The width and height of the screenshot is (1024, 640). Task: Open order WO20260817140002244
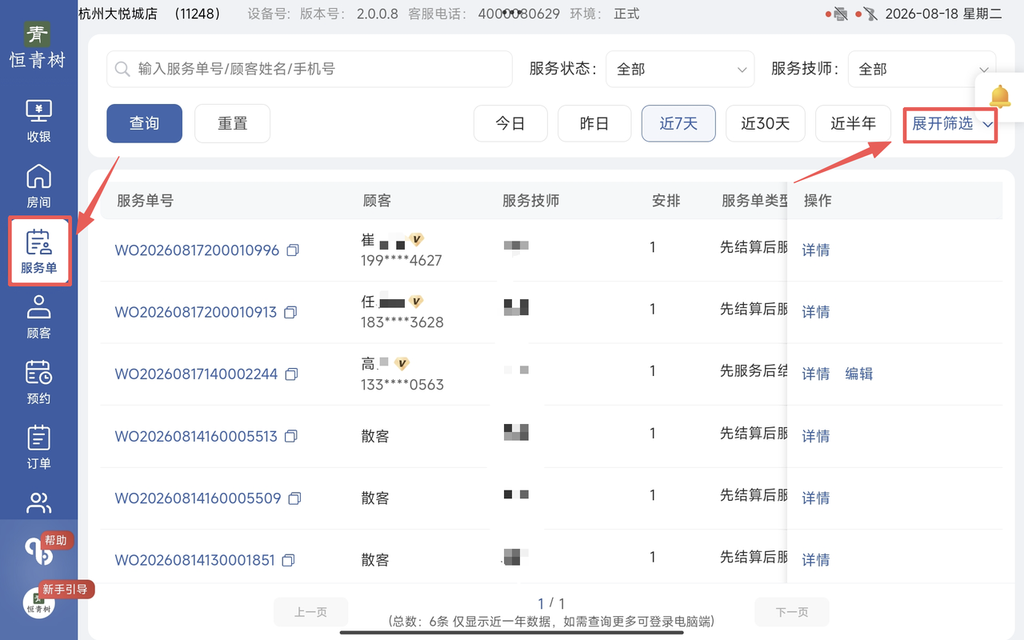pos(196,374)
